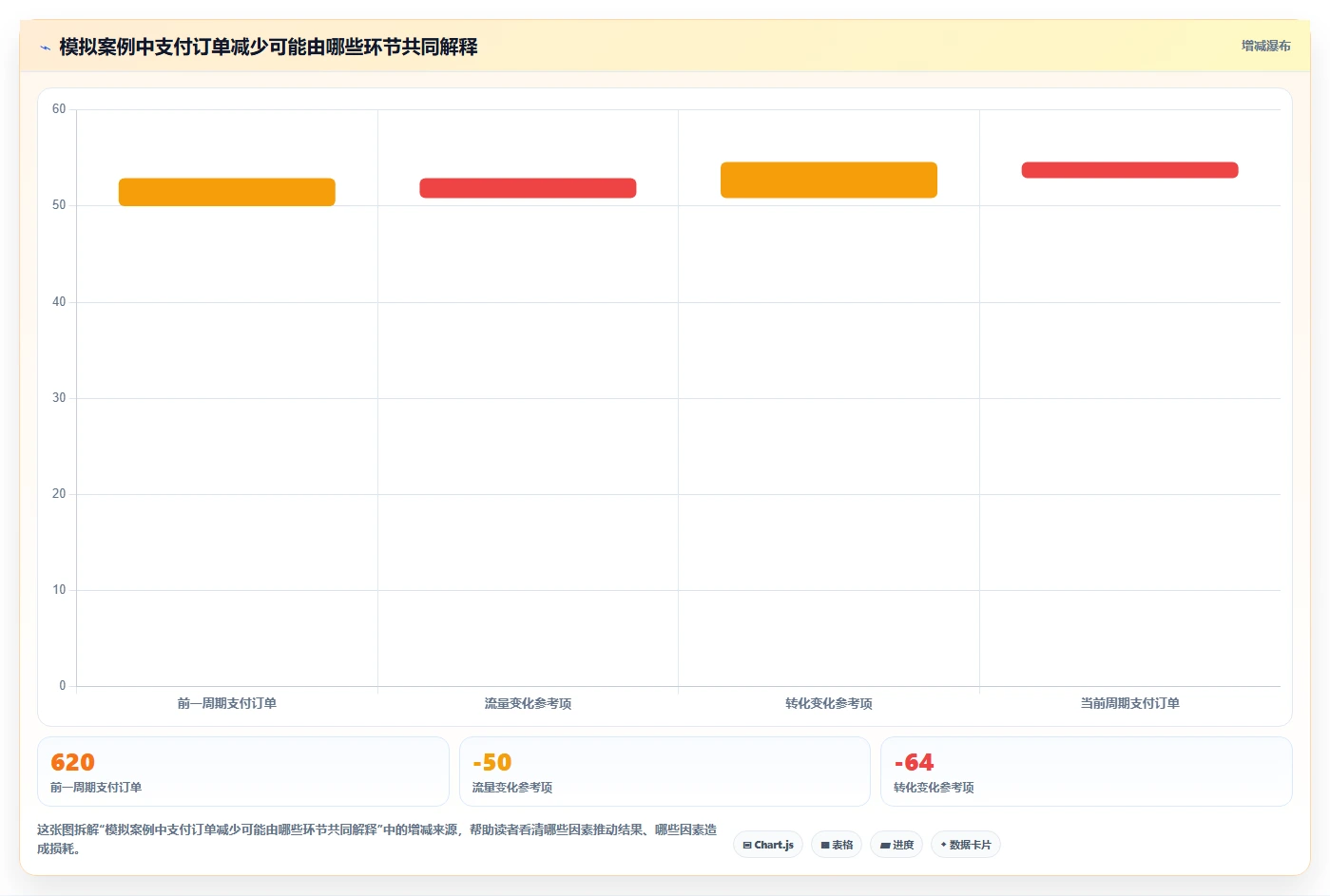Select the red 当前周期支付订单 bar
This screenshot has height=896, width=1330.
[x=1129, y=170]
